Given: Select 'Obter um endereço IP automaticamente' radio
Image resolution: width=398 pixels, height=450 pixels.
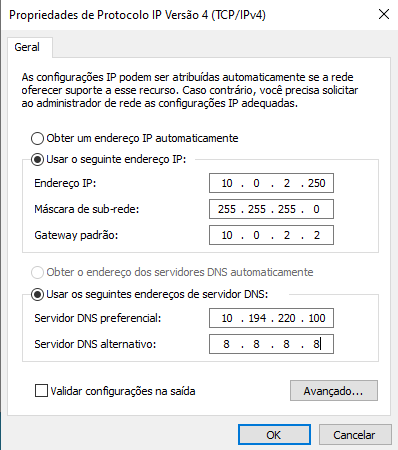Looking at the screenshot, I should [37, 138].
